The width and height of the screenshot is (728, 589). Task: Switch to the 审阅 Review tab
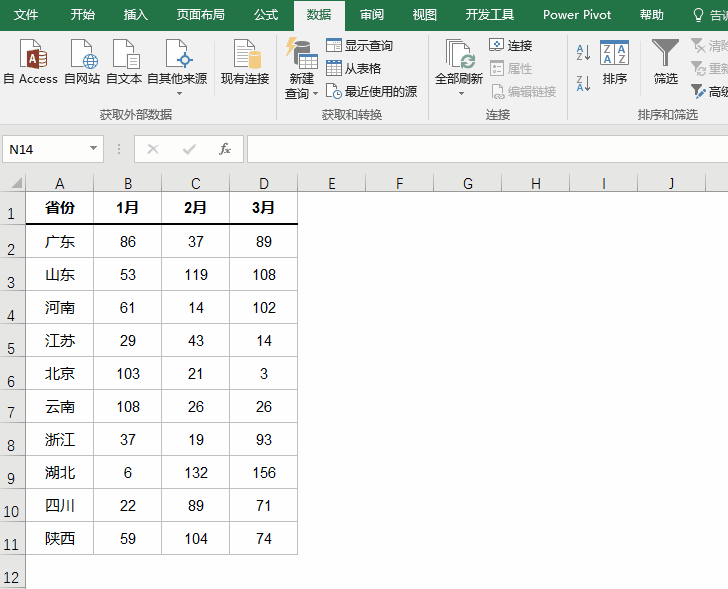pos(372,15)
